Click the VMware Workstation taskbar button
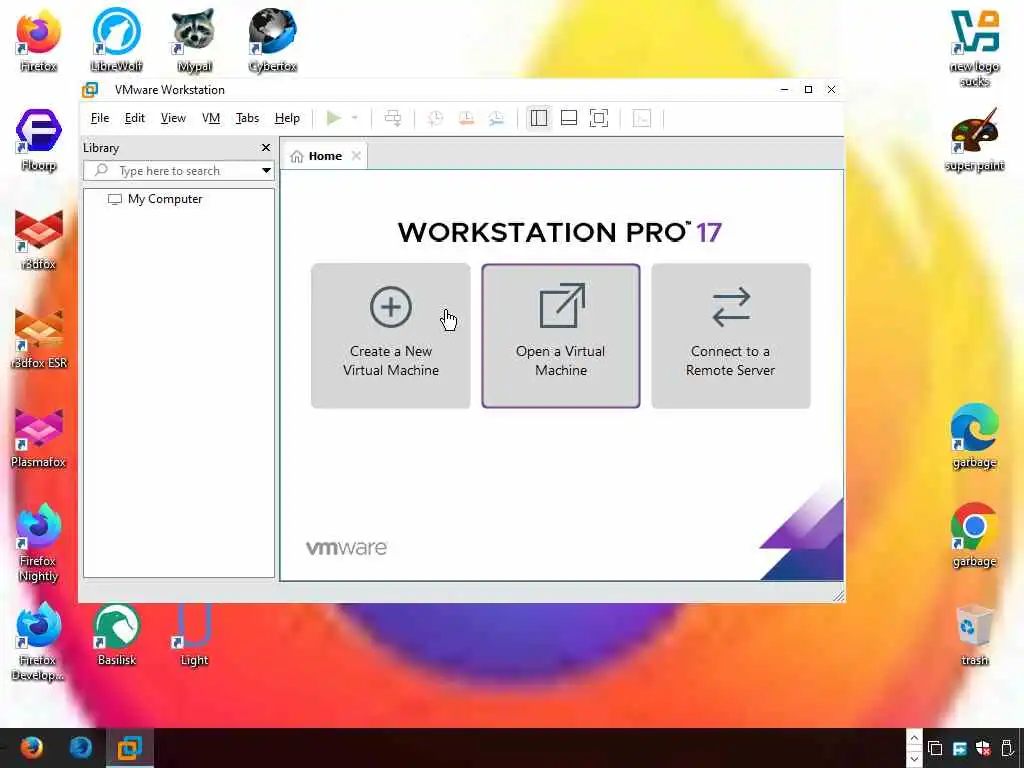1024x768 pixels. coord(130,748)
